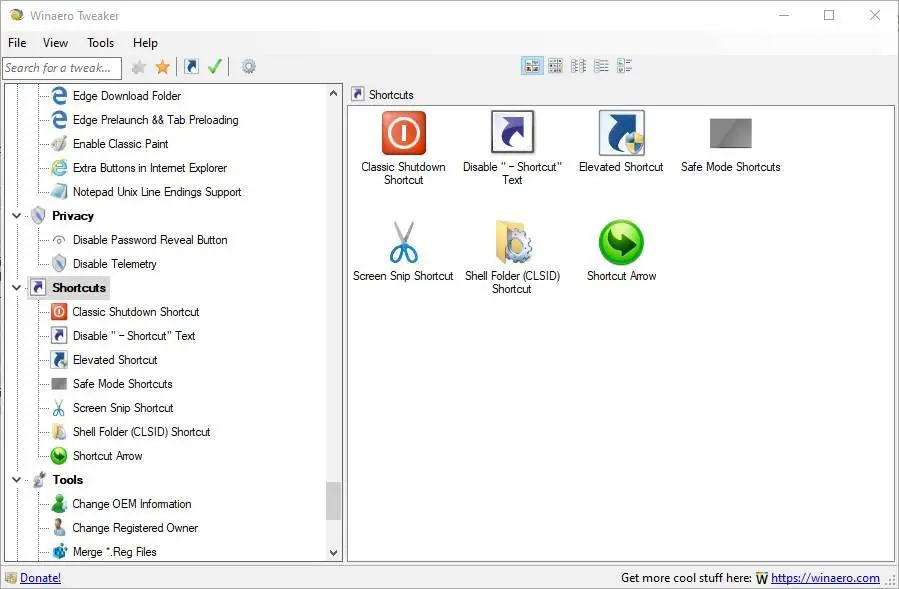Viewport: 899px width, 589px height.
Task: Open Safe Mode Shortcuts large icon
Action: [x=730, y=133]
